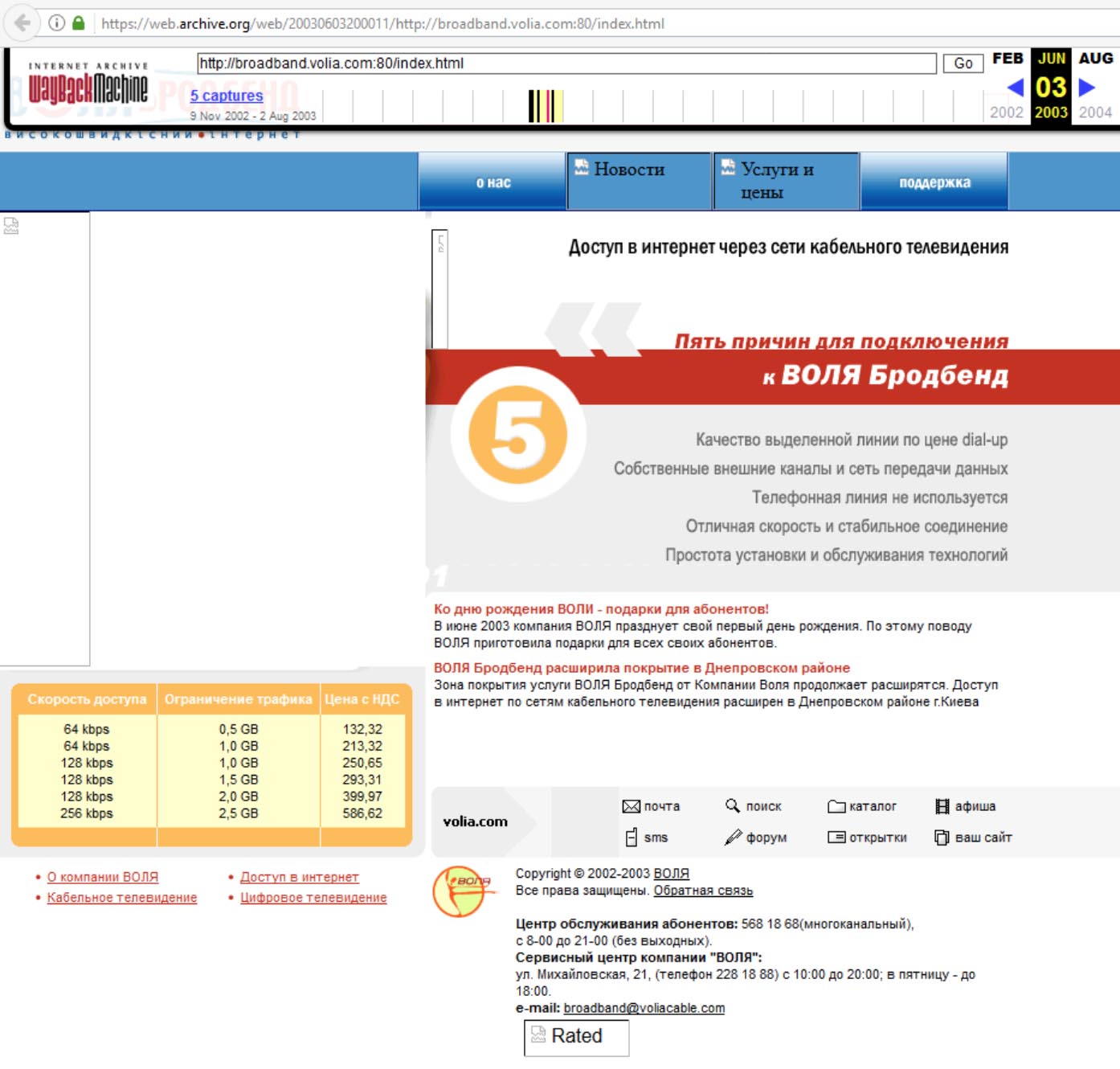Select AUG month in Wayback navigator
This screenshot has width=1120, height=1069.
pos(1096,59)
